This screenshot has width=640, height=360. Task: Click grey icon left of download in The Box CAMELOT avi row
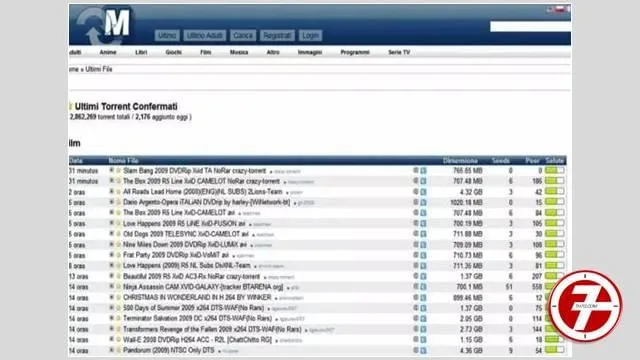pyautogui.click(x=416, y=213)
